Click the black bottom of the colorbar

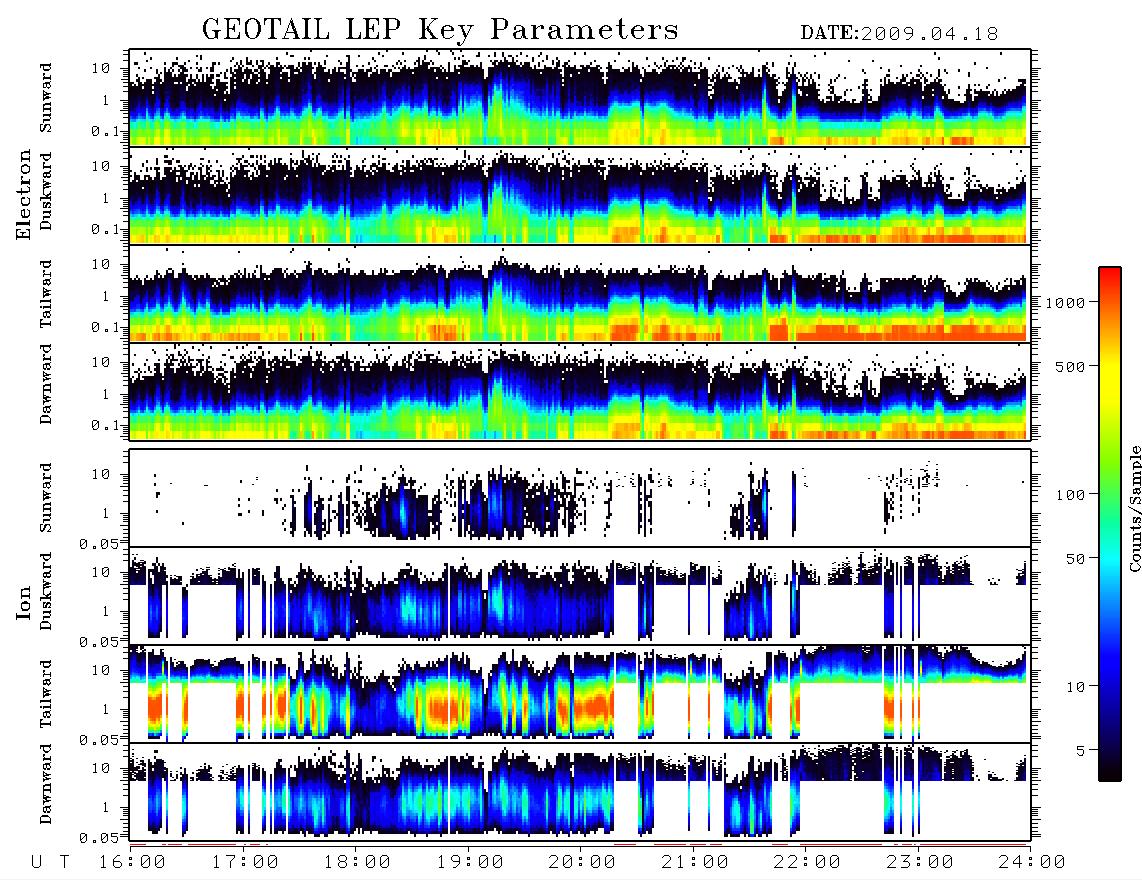coord(1109,769)
